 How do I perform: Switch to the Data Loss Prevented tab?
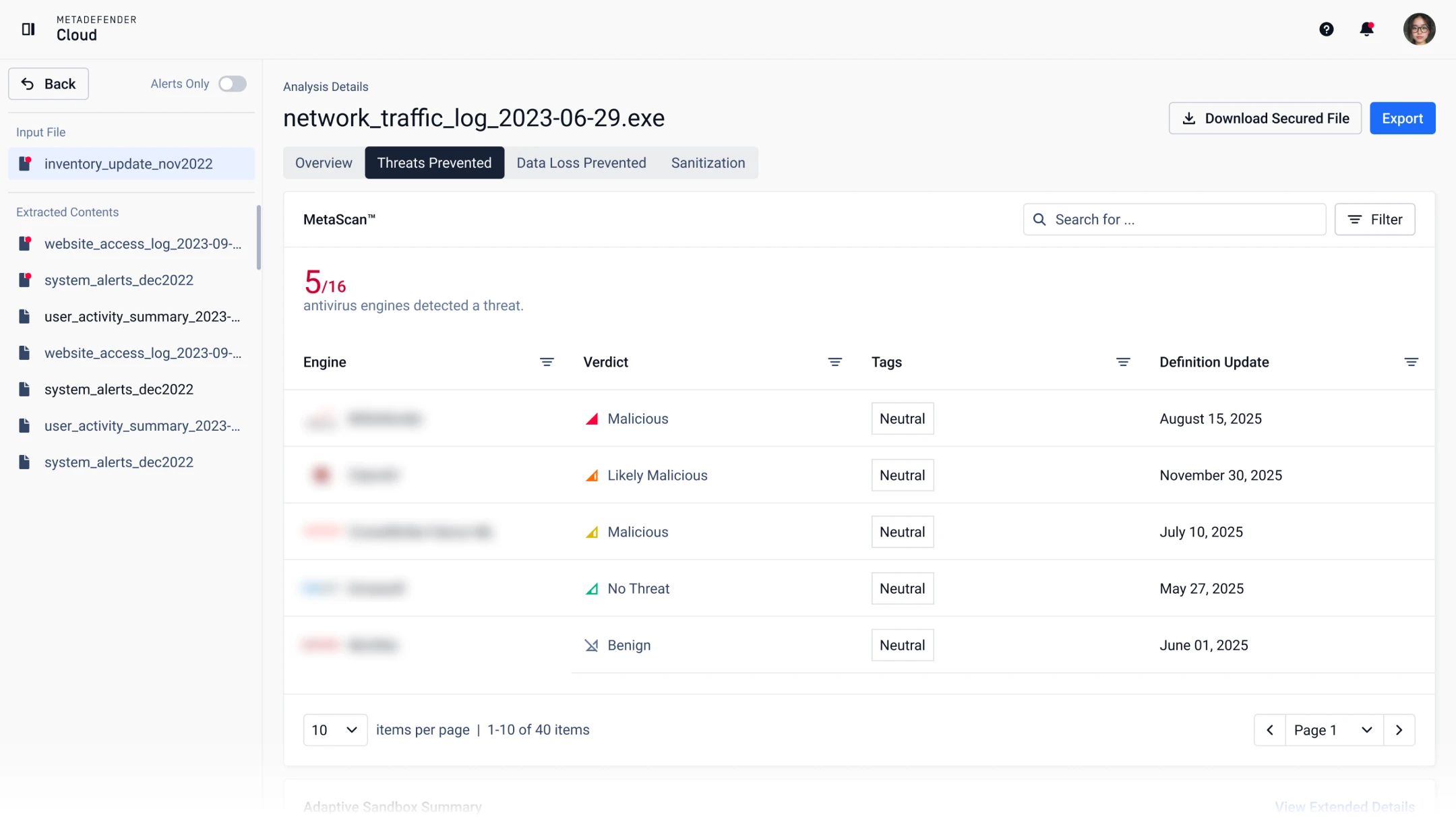581,163
